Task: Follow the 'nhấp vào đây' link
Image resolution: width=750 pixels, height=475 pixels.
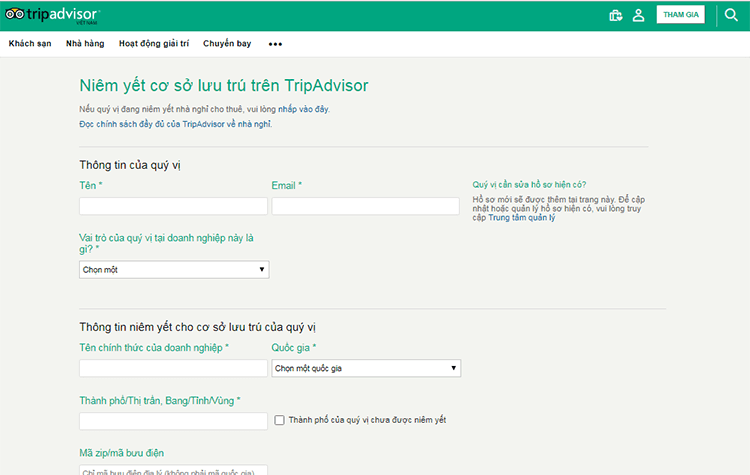Action: pyautogui.click(x=303, y=109)
